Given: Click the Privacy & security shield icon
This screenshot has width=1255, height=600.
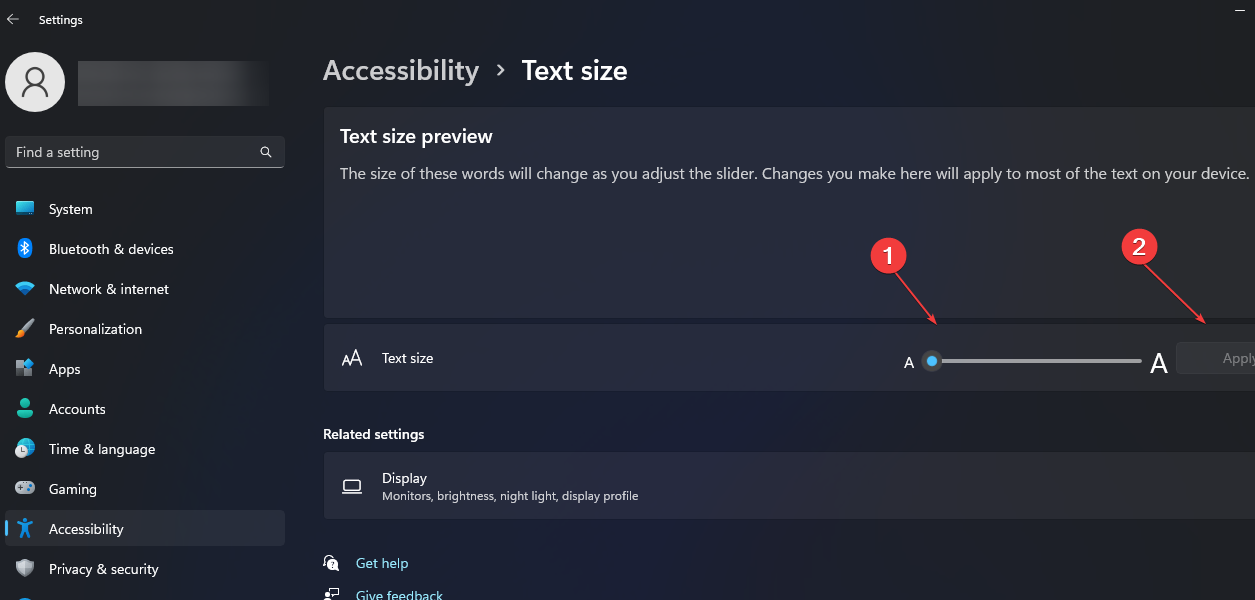Looking at the screenshot, I should pyautogui.click(x=25, y=569).
